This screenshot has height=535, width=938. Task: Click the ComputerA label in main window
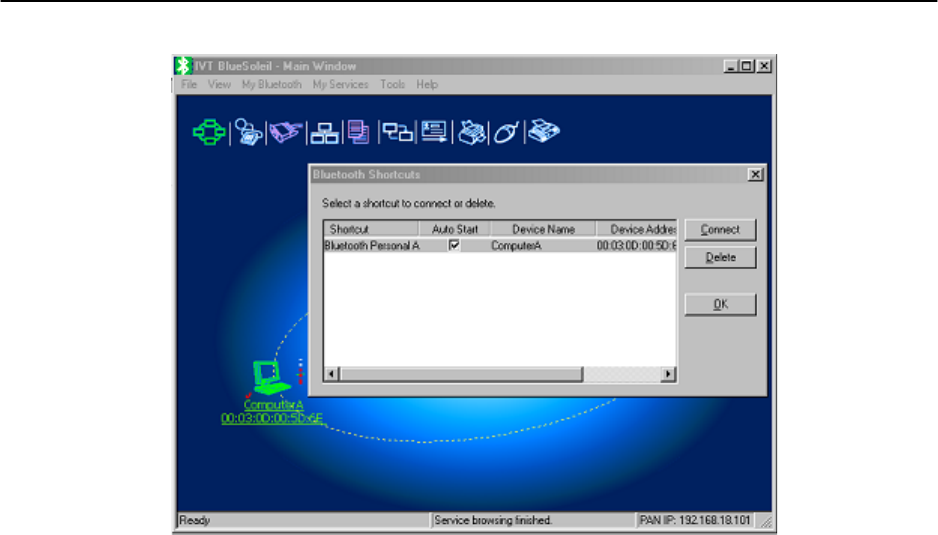click(273, 405)
